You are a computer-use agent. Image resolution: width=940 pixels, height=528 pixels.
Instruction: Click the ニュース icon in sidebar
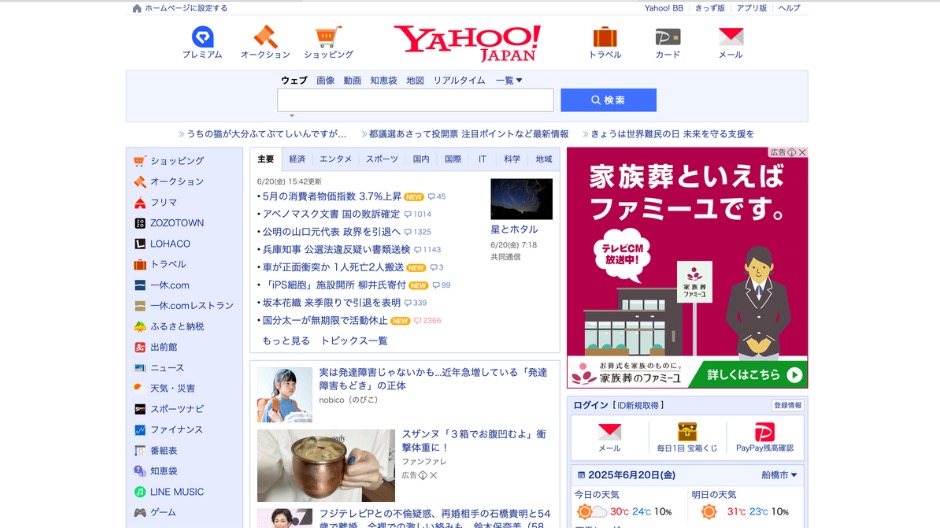pos(140,368)
